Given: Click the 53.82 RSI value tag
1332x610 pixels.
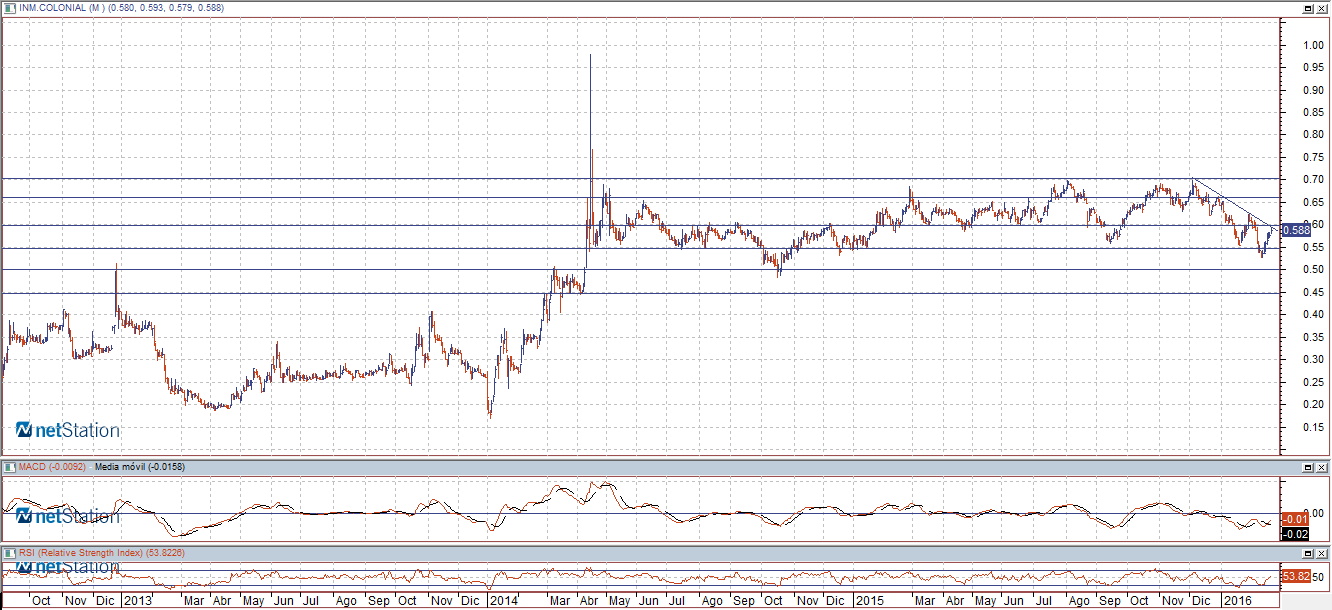Looking at the screenshot, I should click(1295, 577).
